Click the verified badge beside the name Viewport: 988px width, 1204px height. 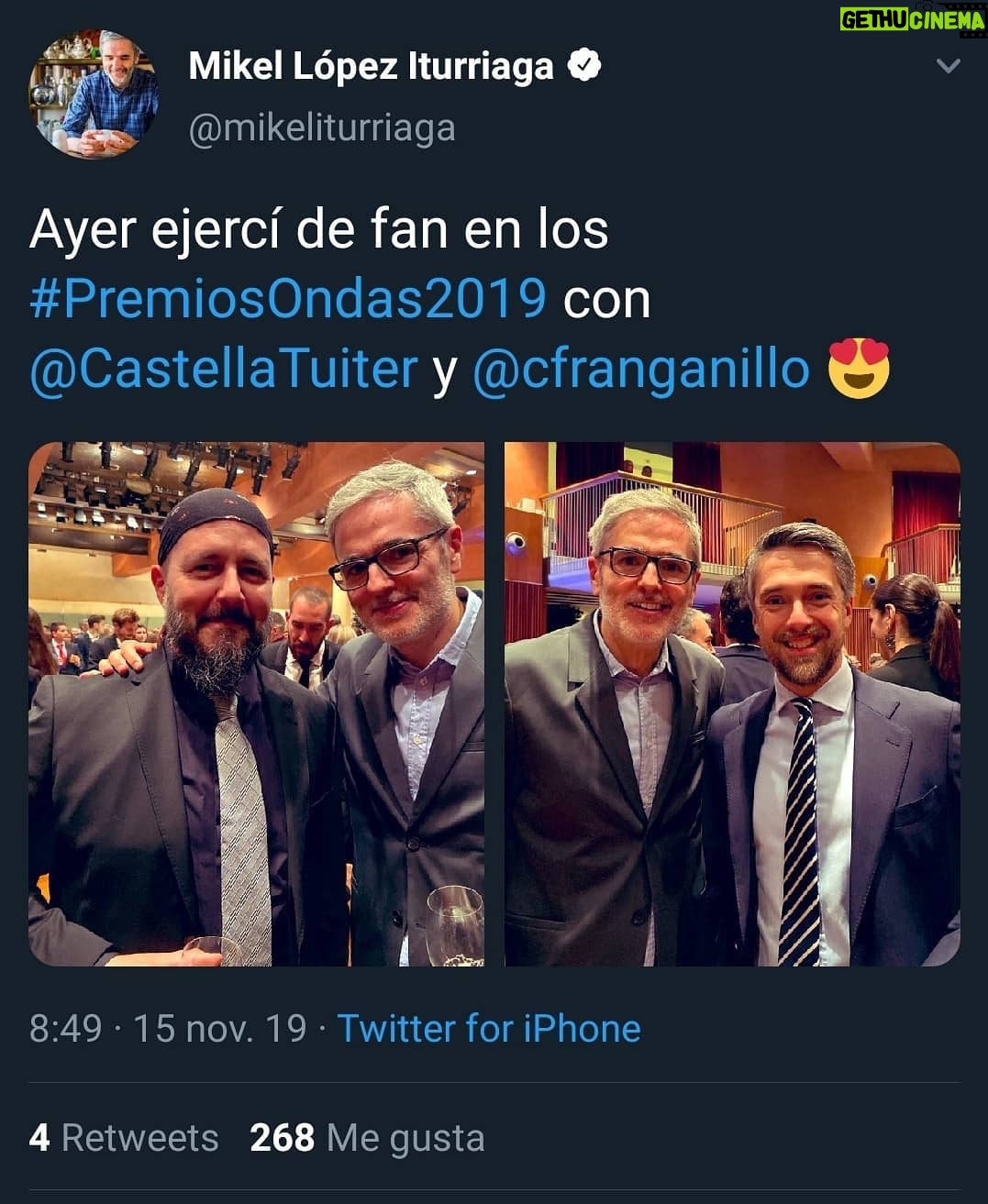[x=583, y=66]
